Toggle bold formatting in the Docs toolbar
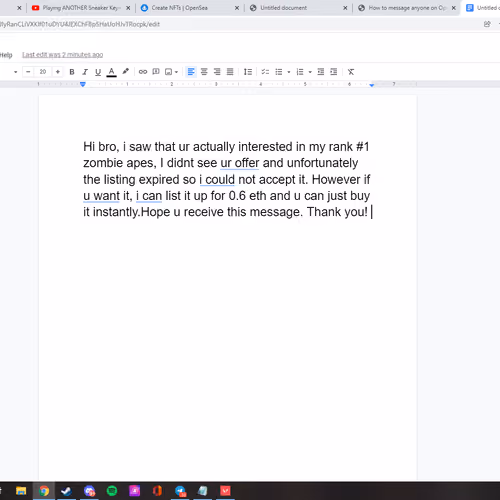500x500 pixels. [72, 72]
